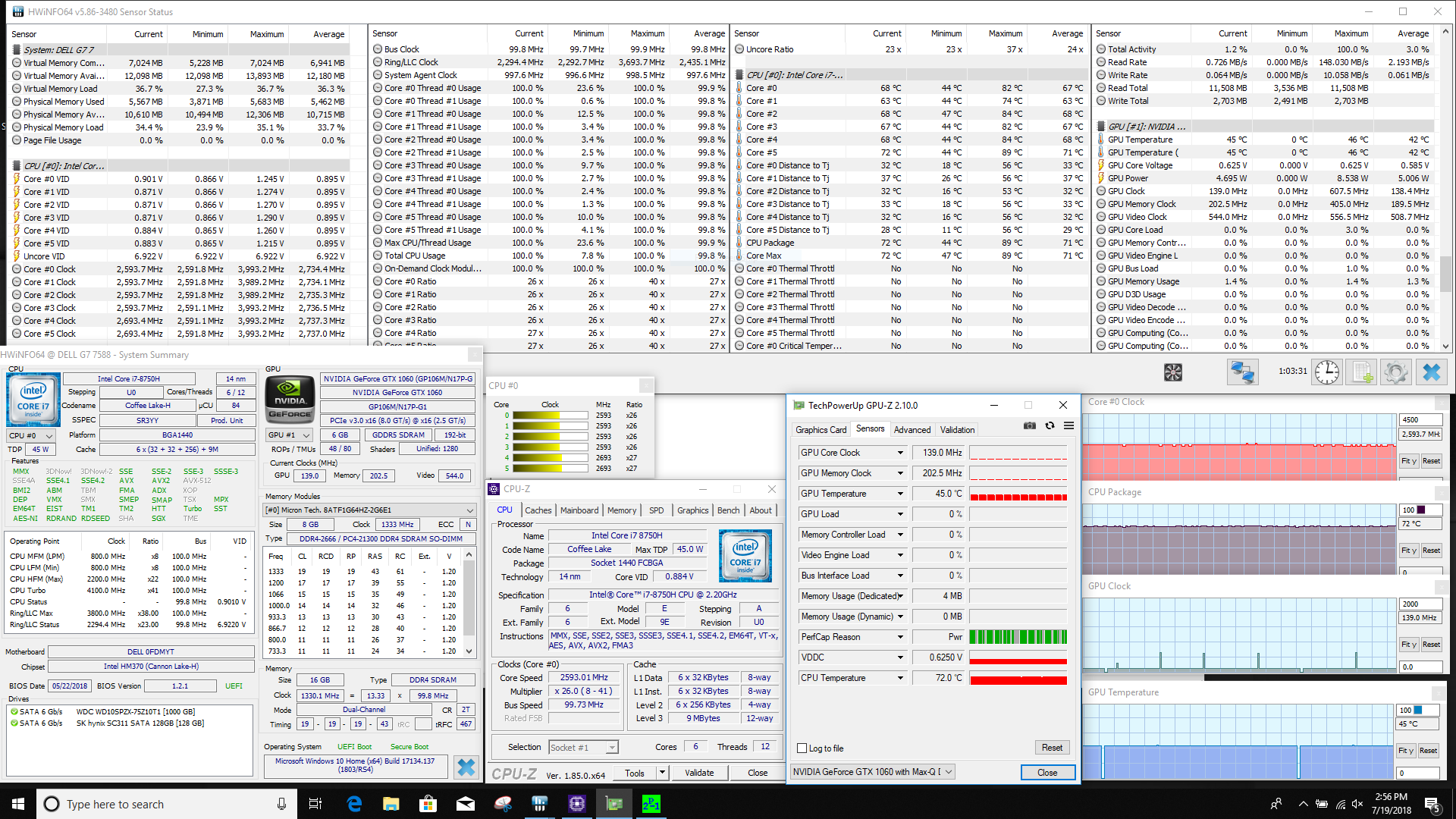Open HWiNFO sensor settings gear icon
The height and width of the screenshot is (819, 1456).
pyautogui.click(x=1395, y=372)
